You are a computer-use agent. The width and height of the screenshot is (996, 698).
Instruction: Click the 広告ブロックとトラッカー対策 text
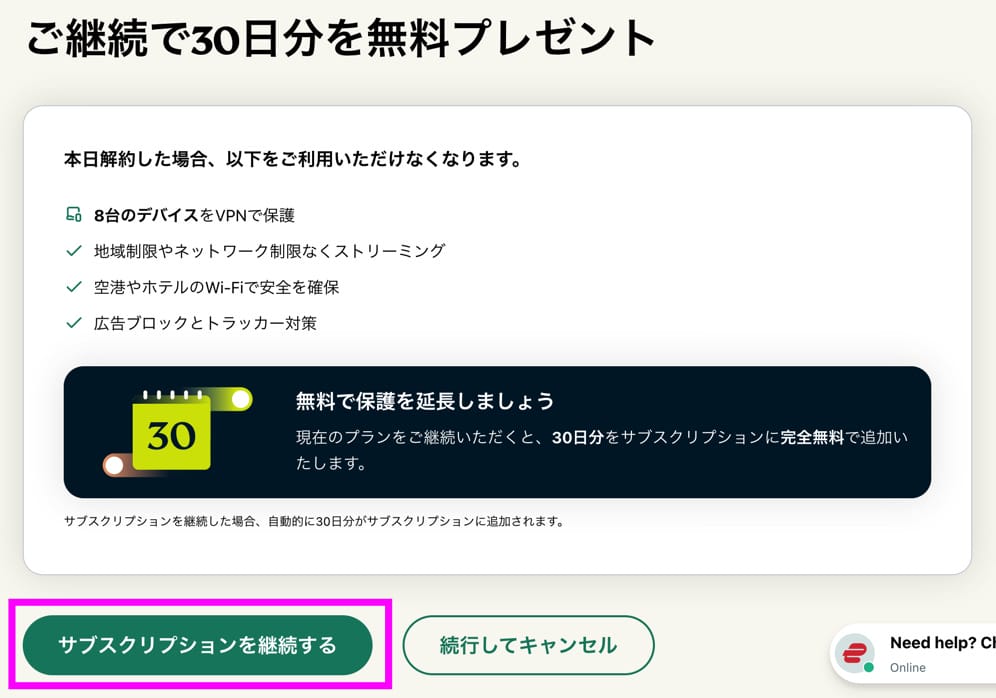pos(205,323)
